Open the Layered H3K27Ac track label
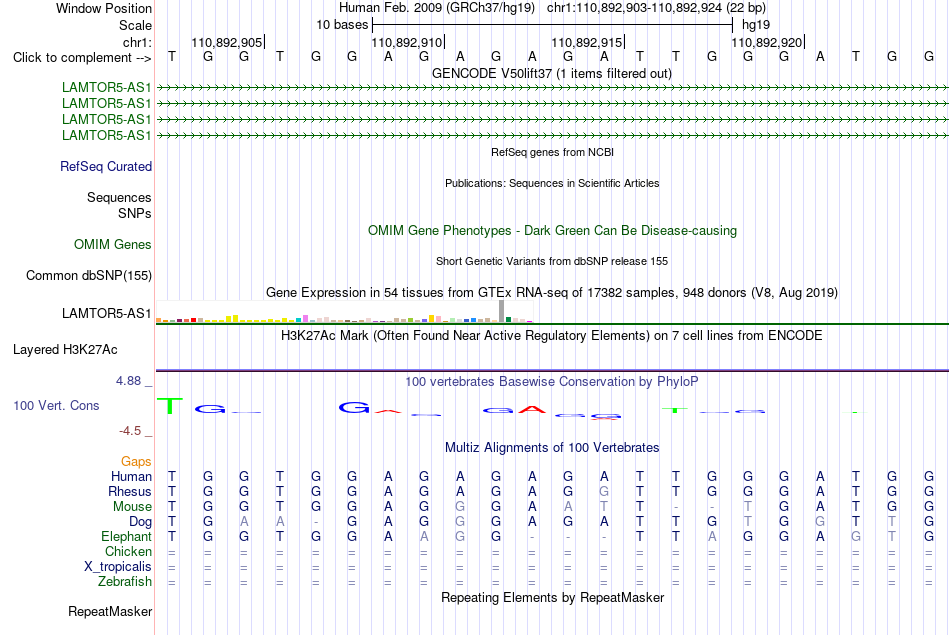Screen dimensions: 950x635 point(65,350)
